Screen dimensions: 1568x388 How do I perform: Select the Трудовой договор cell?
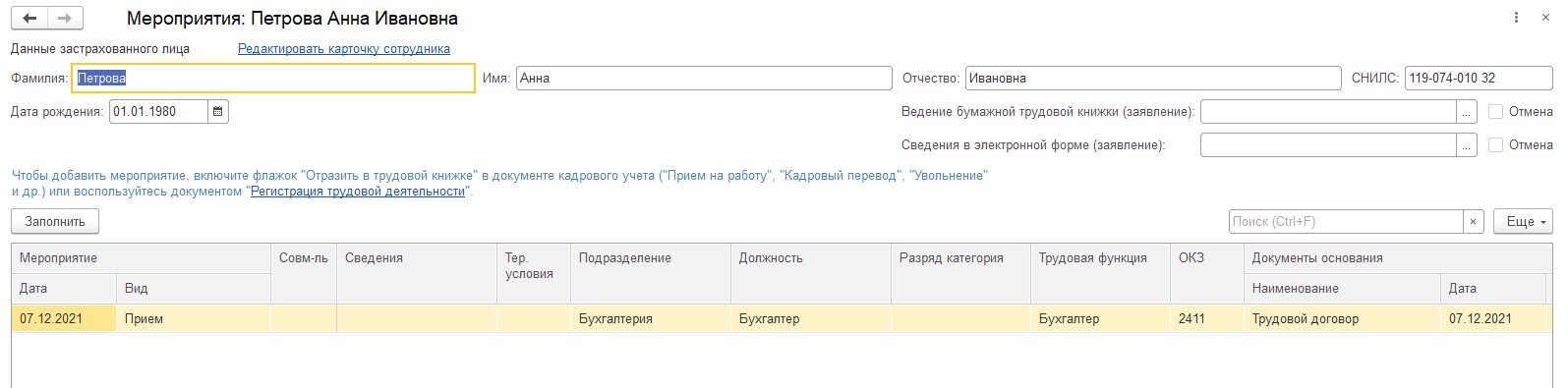click(x=1342, y=319)
